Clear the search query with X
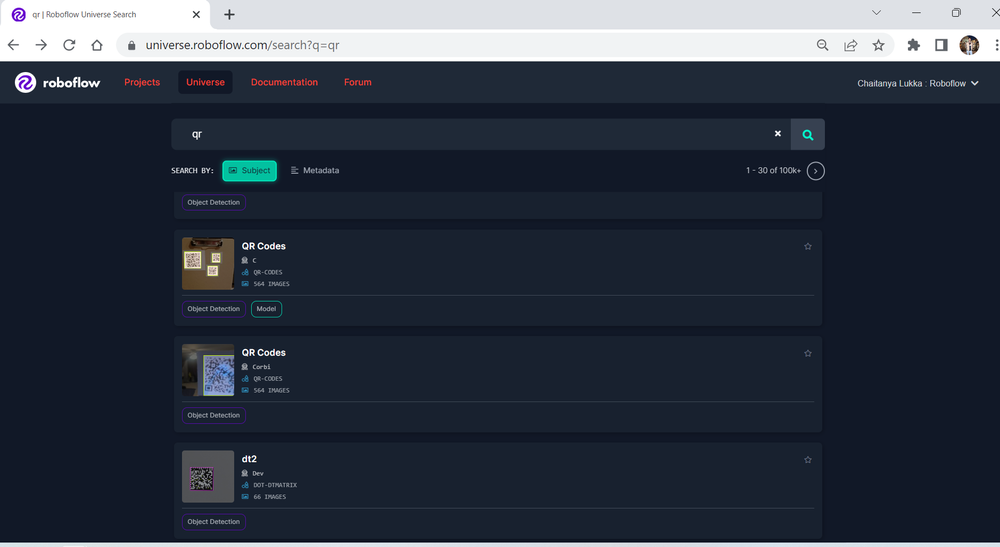The height and width of the screenshot is (547, 1000). pos(778,134)
